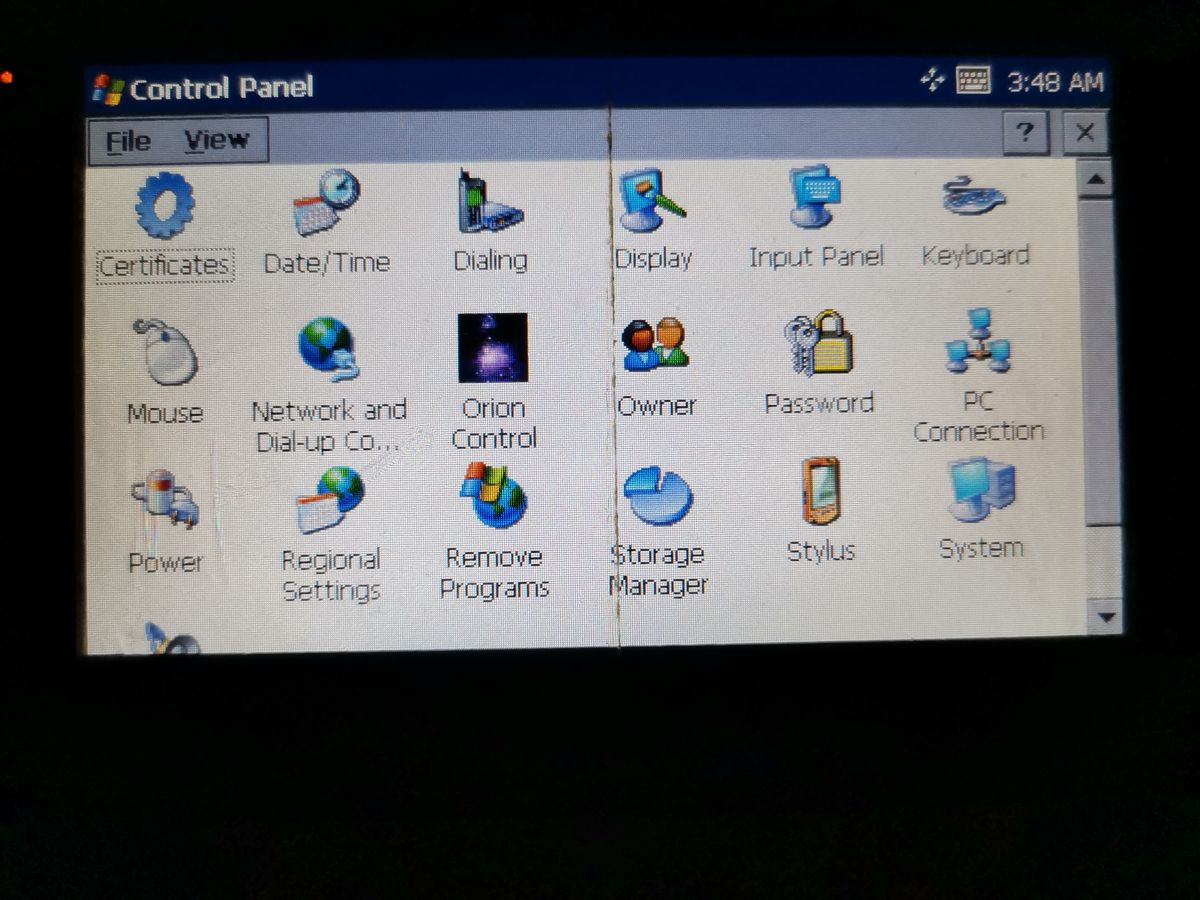Click the 3:48 AM clock
Image resolution: width=1200 pixels, height=900 pixels.
(x=1055, y=81)
